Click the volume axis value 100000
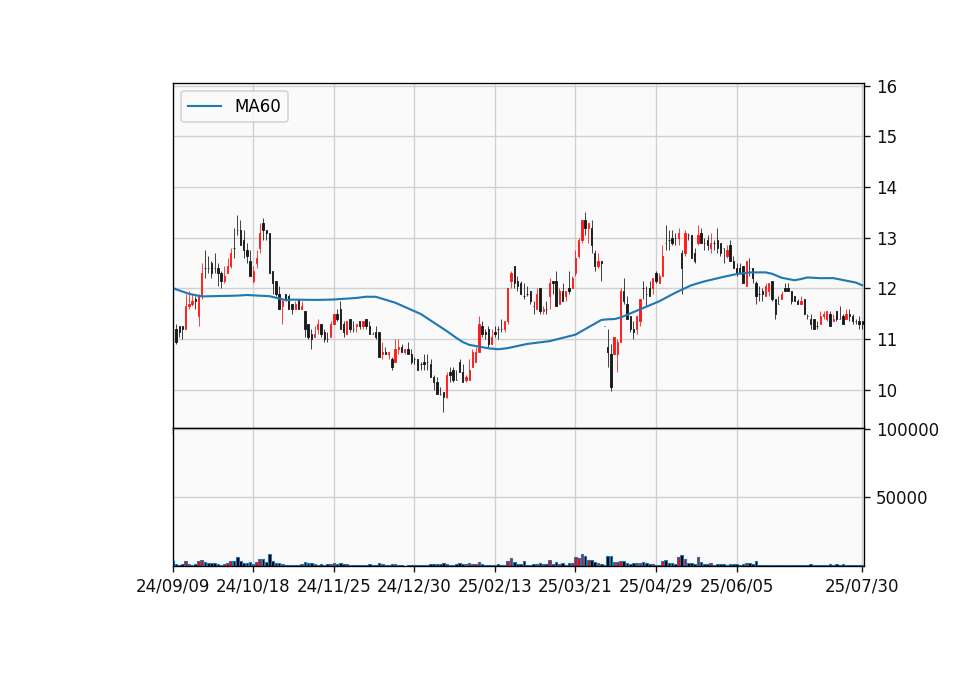Screen dimensions: 960x690 [908, 430]
